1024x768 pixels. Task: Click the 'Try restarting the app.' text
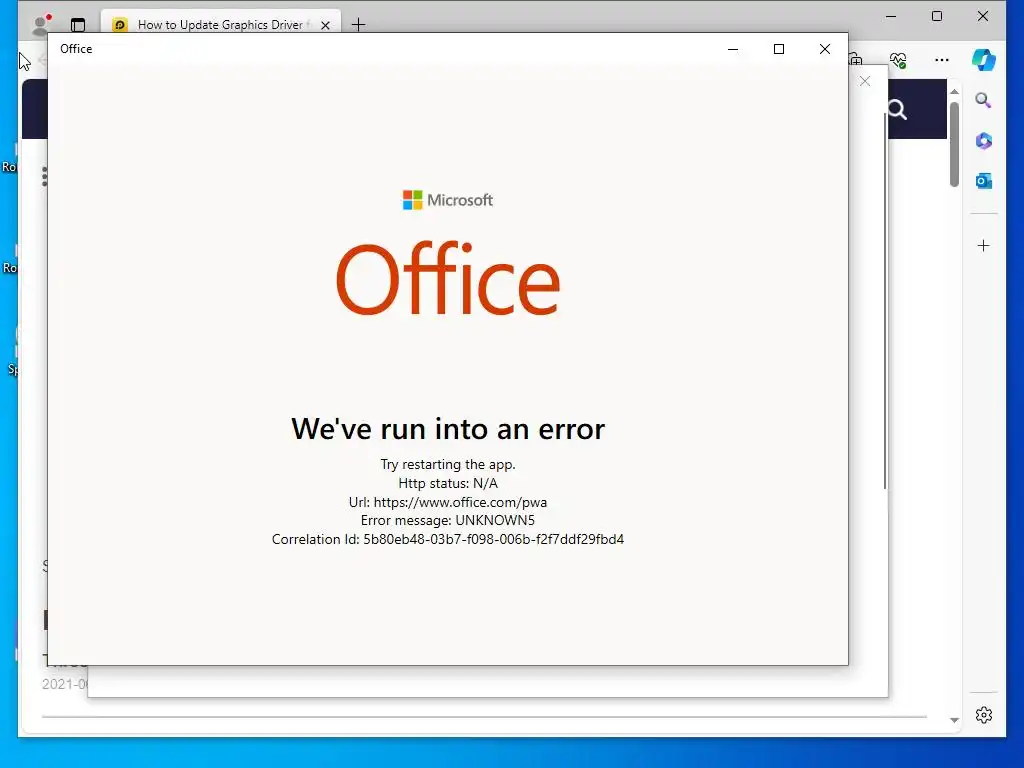pos(448,464)
